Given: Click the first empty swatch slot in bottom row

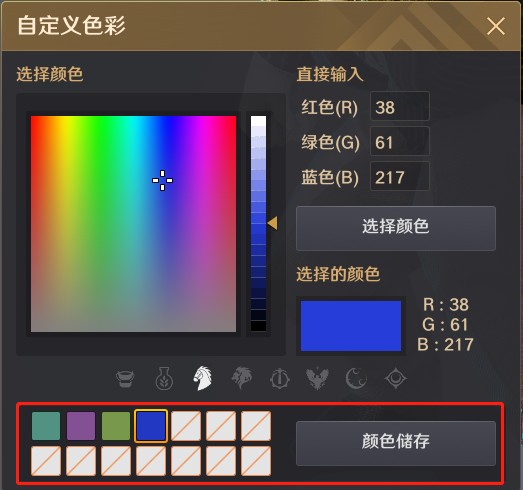Looking at the screenshot, I should click(46, 461).
